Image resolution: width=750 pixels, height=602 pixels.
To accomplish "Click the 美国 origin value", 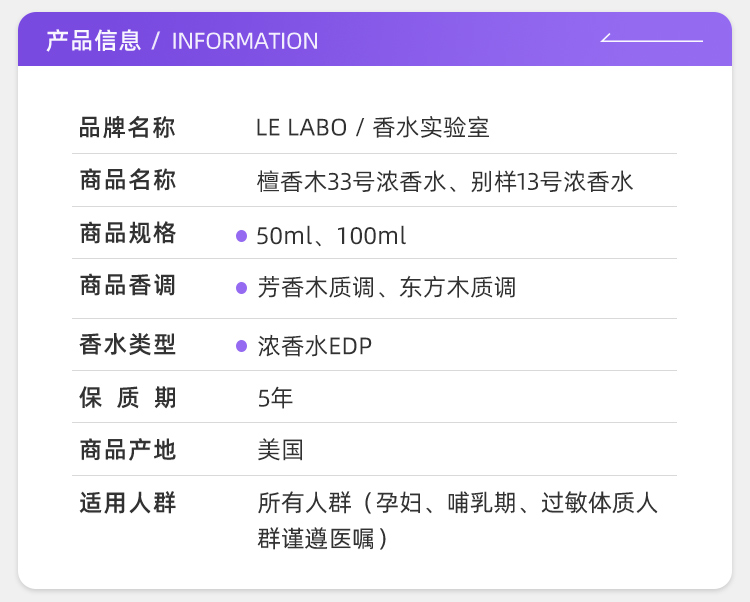I will (x=280, y=450).
